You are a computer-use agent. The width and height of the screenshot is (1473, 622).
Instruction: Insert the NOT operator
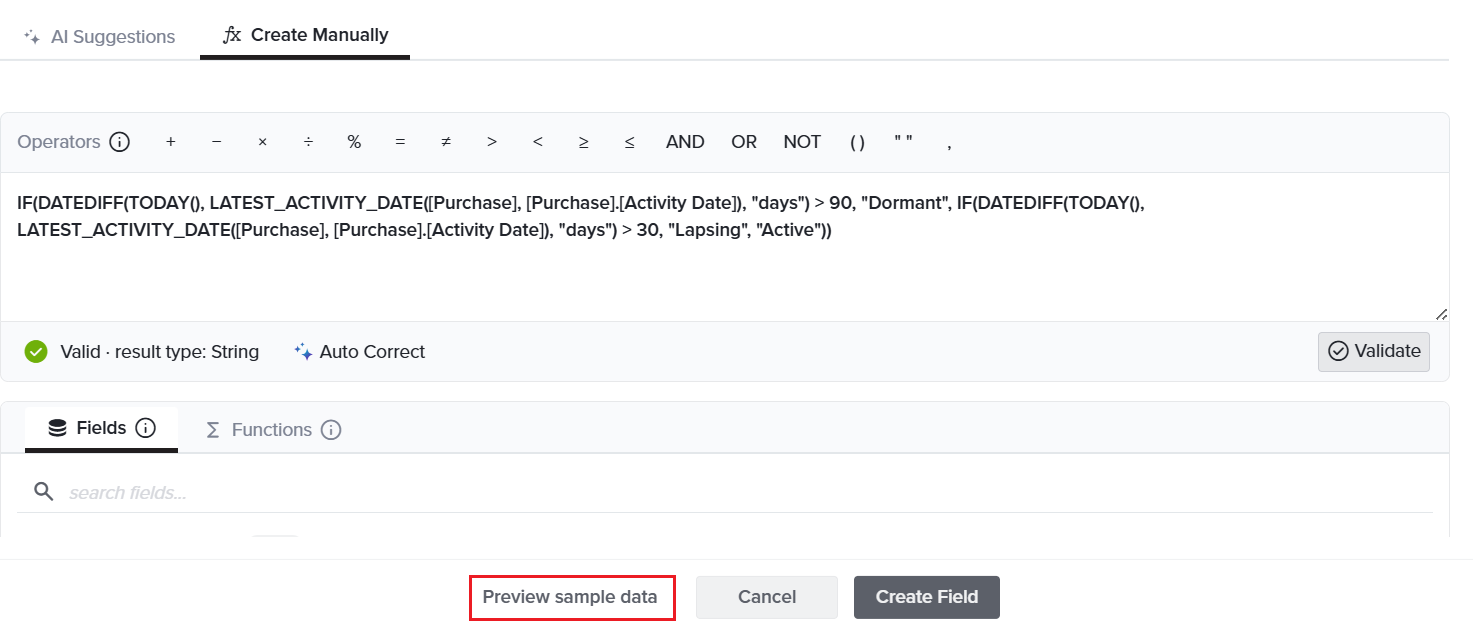pos(802,142)
